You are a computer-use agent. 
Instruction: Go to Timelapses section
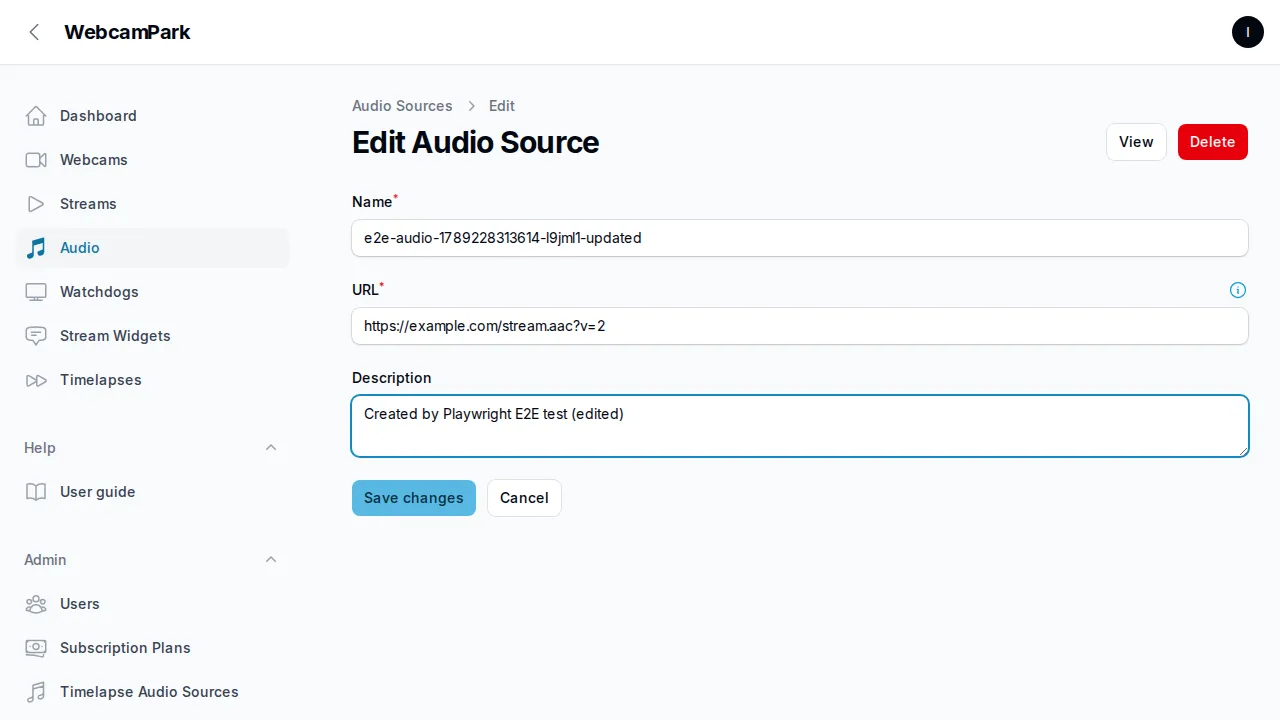[152, 380]
